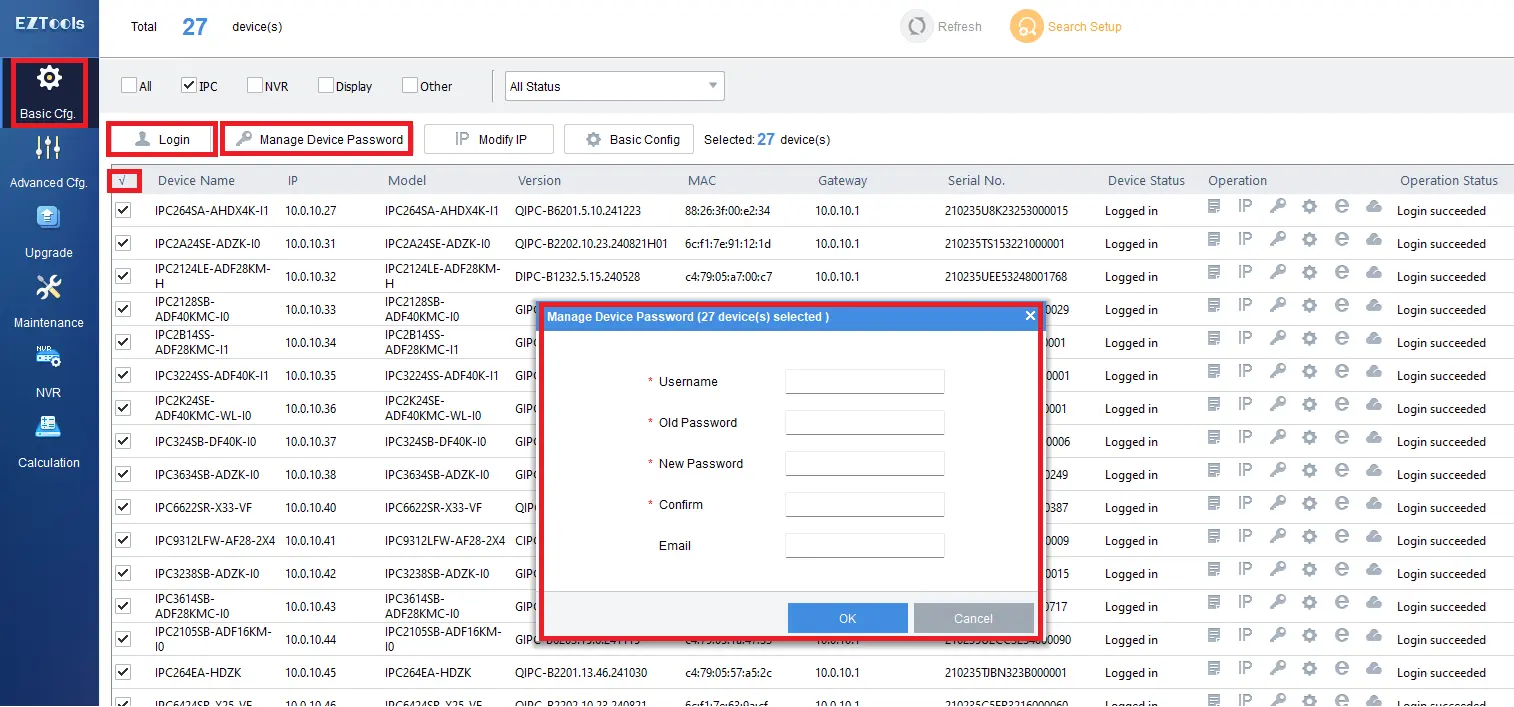The width and height of the screenshot is (1514, 707).
Task: Sort by Device Status column header
Action: tap(1146, 181)
